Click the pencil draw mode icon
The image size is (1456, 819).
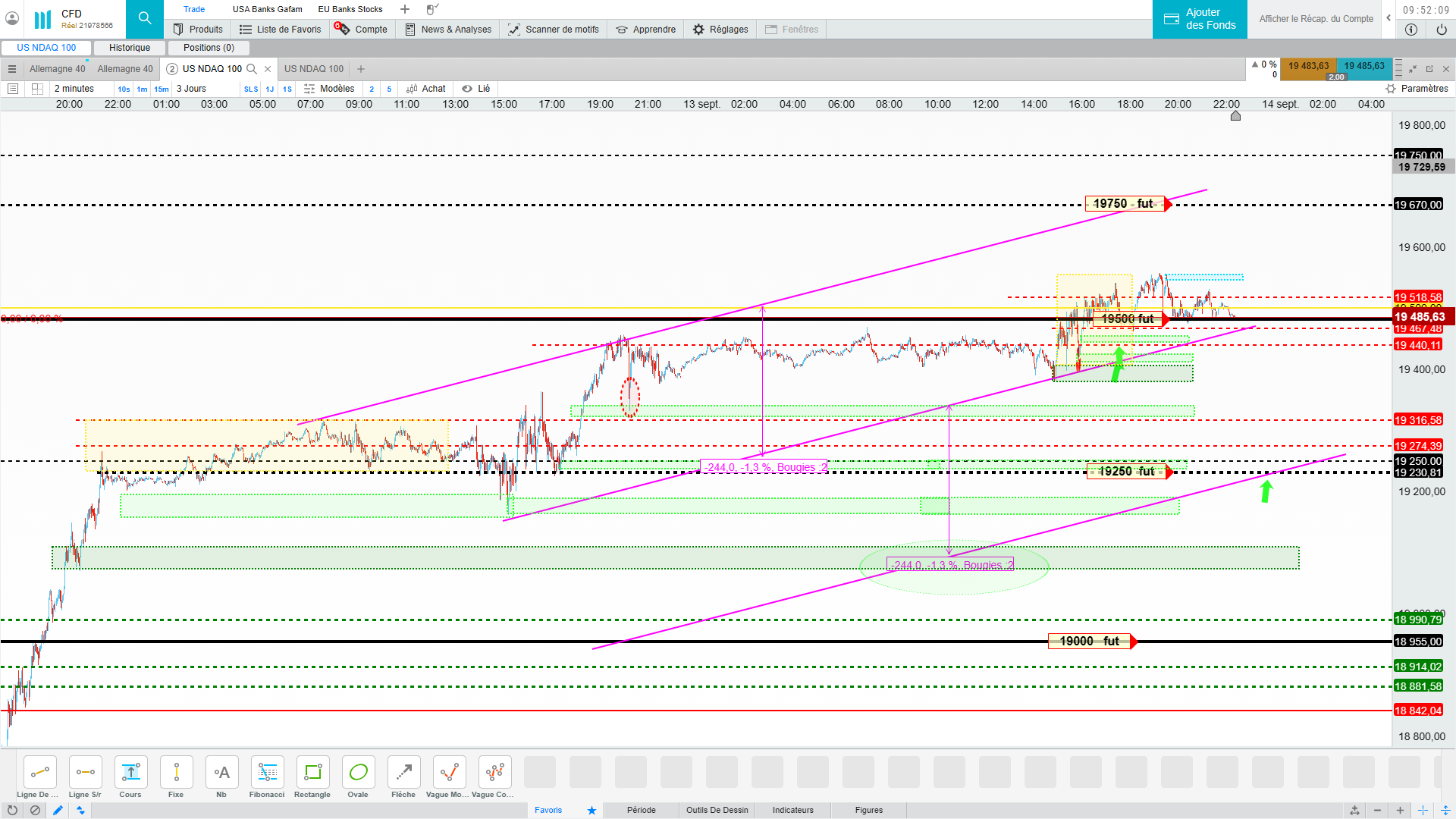[x=58, y=810]
